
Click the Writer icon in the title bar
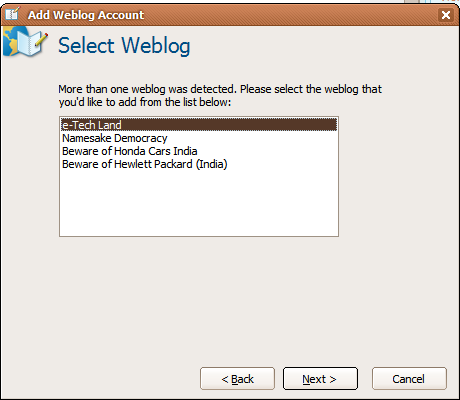tap(13, 13)
